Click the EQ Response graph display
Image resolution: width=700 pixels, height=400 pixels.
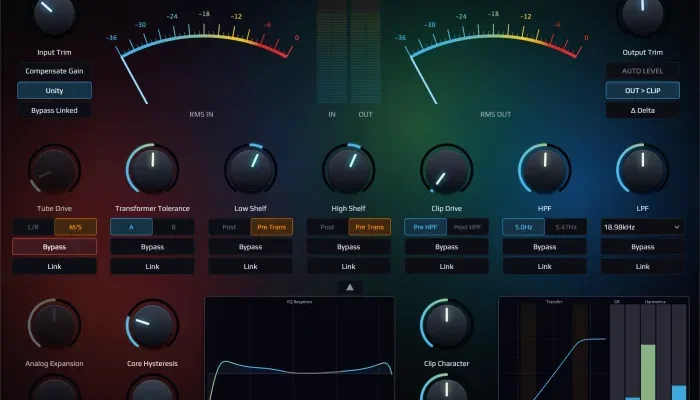point(300,348)
